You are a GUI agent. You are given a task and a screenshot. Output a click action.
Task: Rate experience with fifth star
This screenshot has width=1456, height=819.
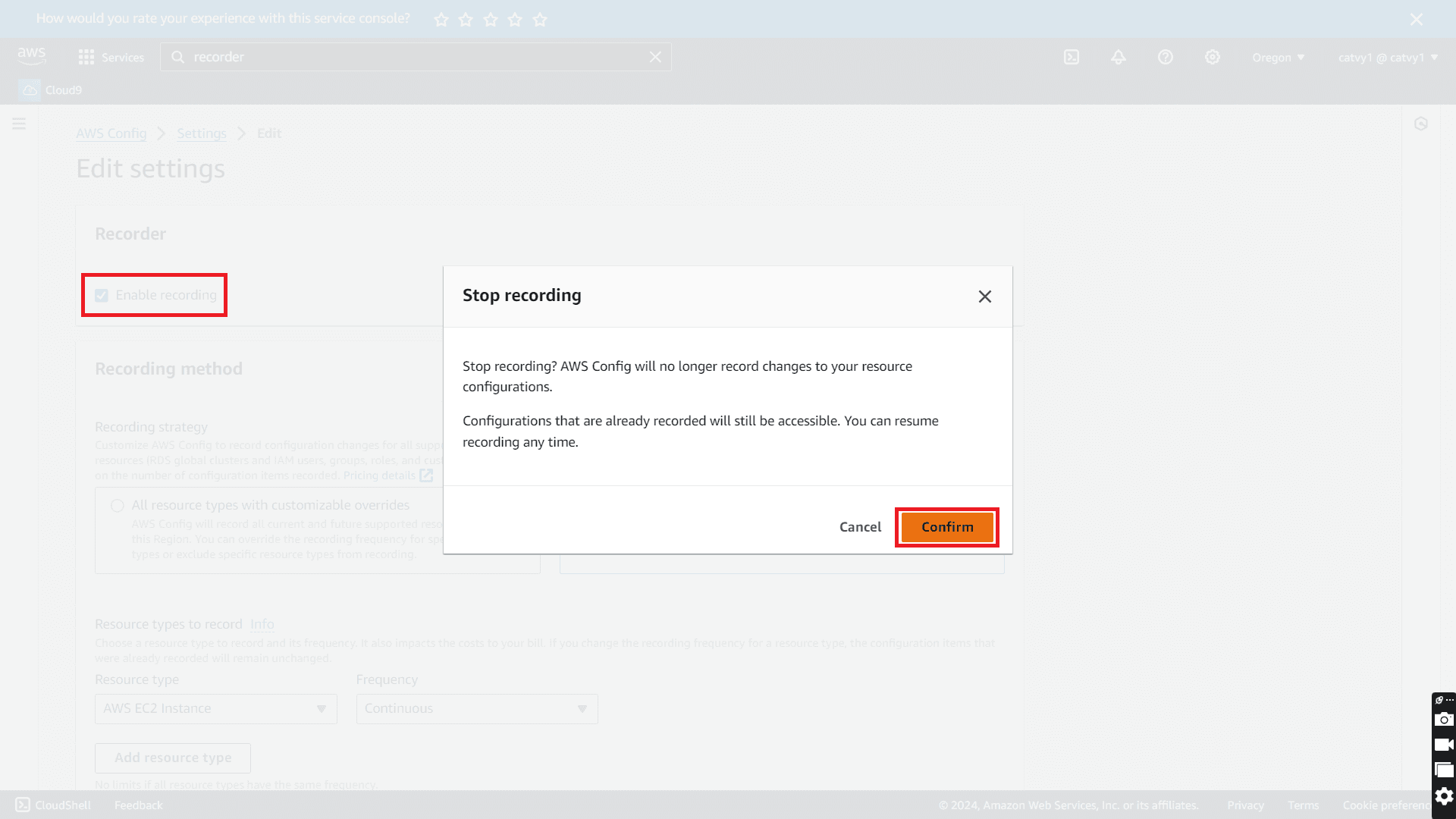click(540, 19)
